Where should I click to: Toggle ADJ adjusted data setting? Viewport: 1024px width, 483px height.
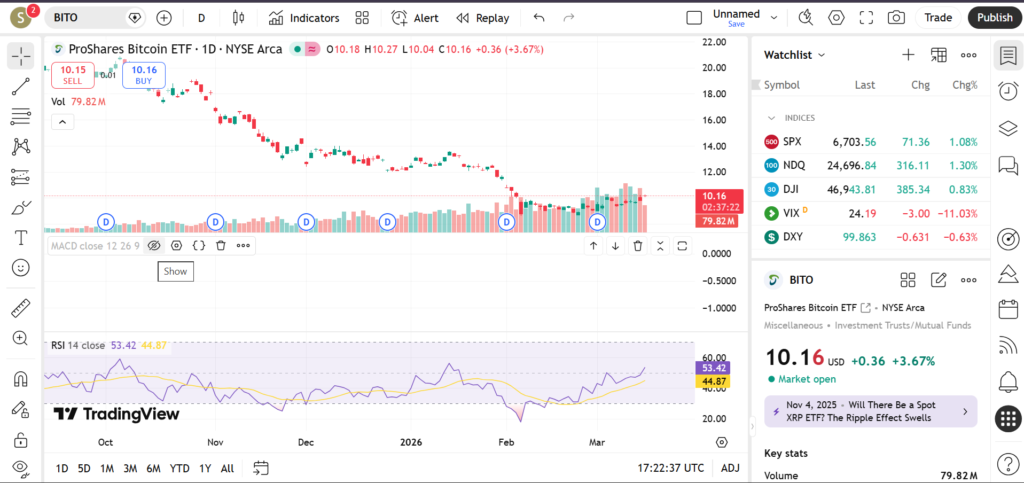(730, 468)
